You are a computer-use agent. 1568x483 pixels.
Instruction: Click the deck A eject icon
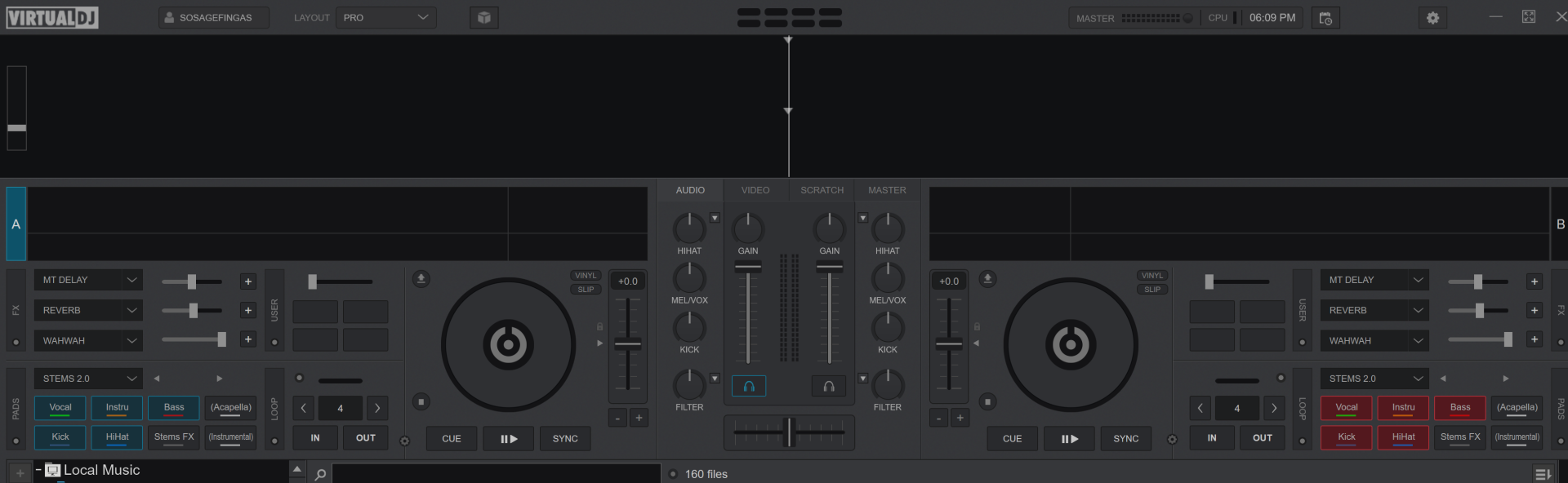coord(421,279)
